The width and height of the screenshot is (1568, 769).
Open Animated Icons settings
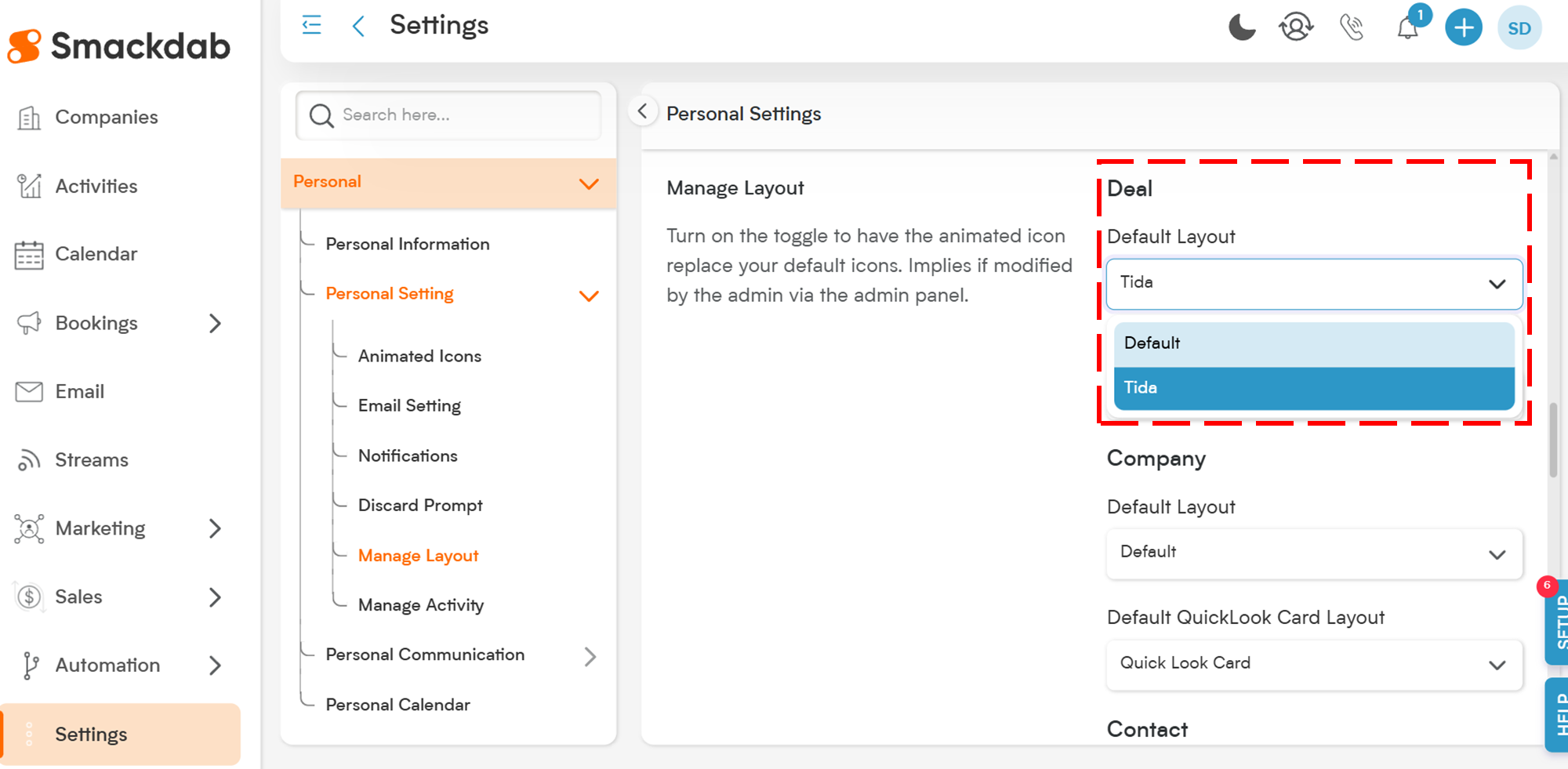coord(419,356)
